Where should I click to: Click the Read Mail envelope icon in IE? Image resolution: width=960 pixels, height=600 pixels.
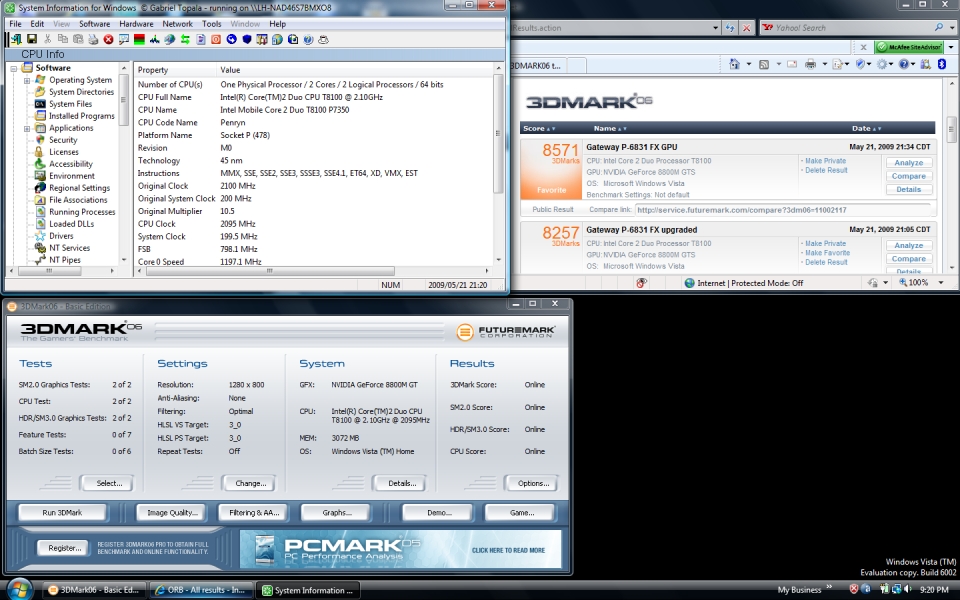pyautogui.click(x=792, y=64)
